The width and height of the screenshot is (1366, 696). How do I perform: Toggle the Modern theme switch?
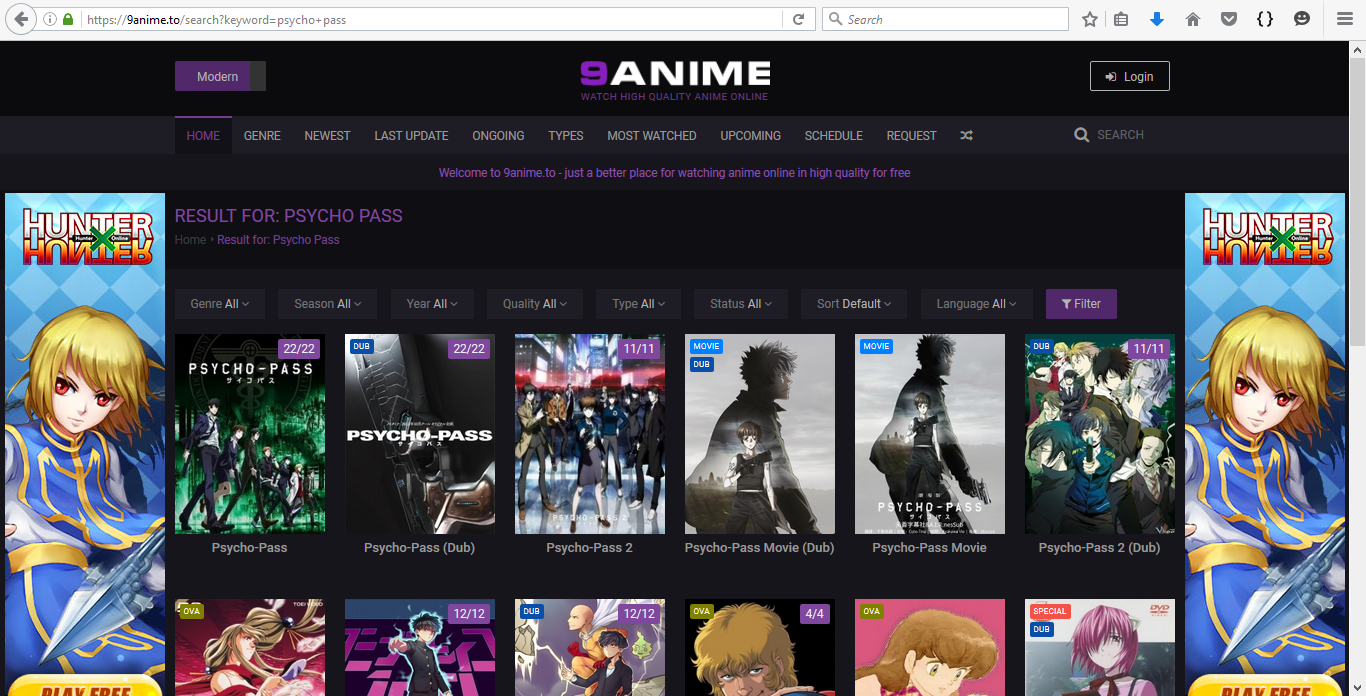pos(220,77)
